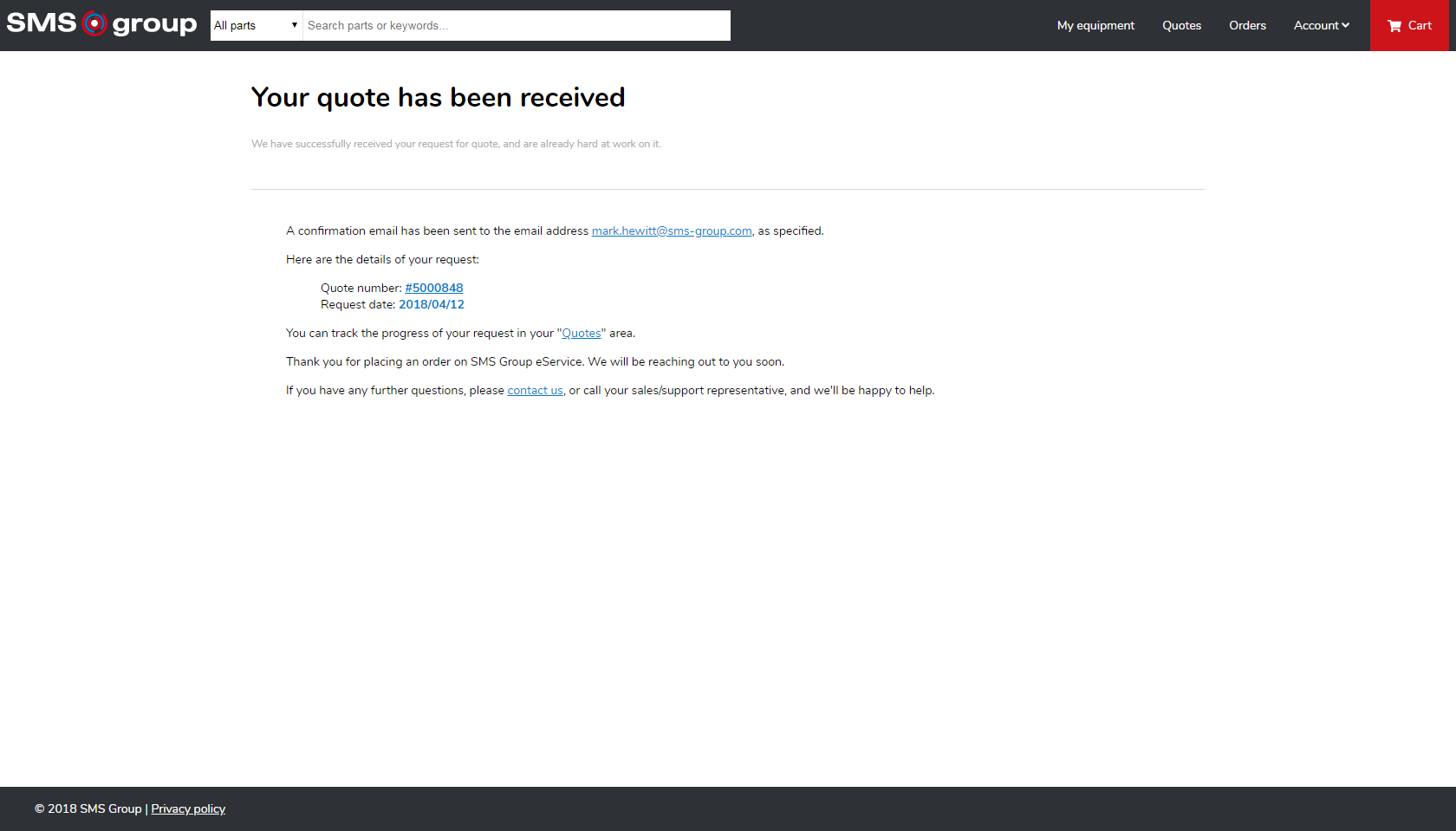This screenshot has height=831, width=1456.
Task: Click the gray subtitle about receiving your request
Action: 456,144
